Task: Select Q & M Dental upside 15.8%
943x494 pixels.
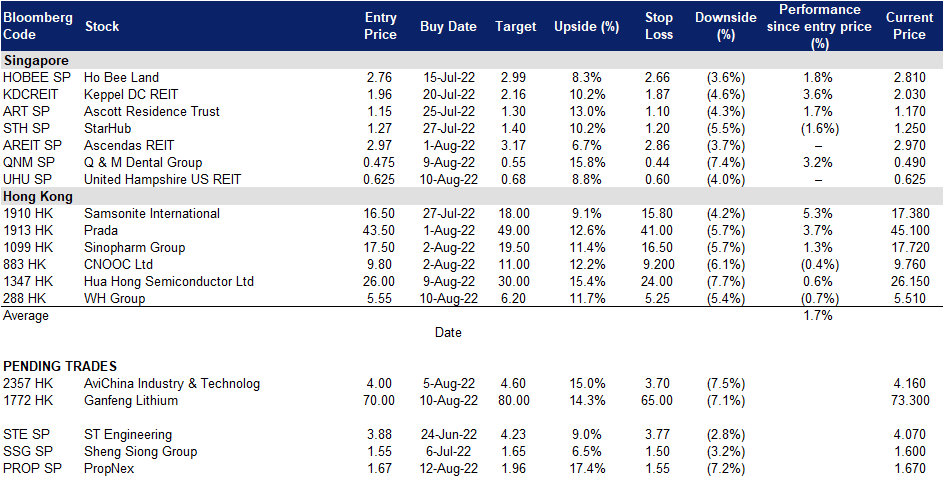Action: click(587, 162)
